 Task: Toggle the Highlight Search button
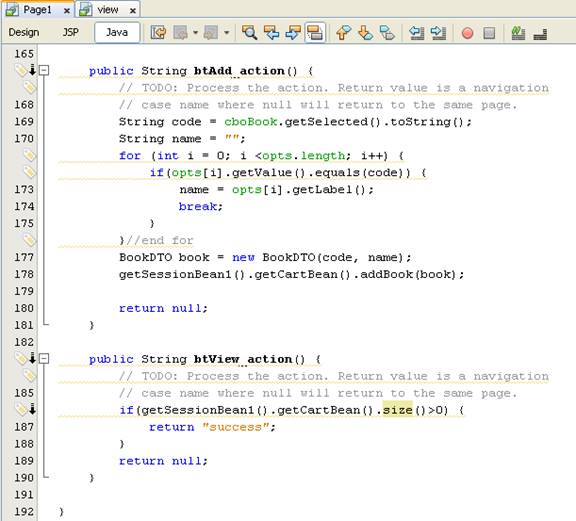tap(315, 33)
